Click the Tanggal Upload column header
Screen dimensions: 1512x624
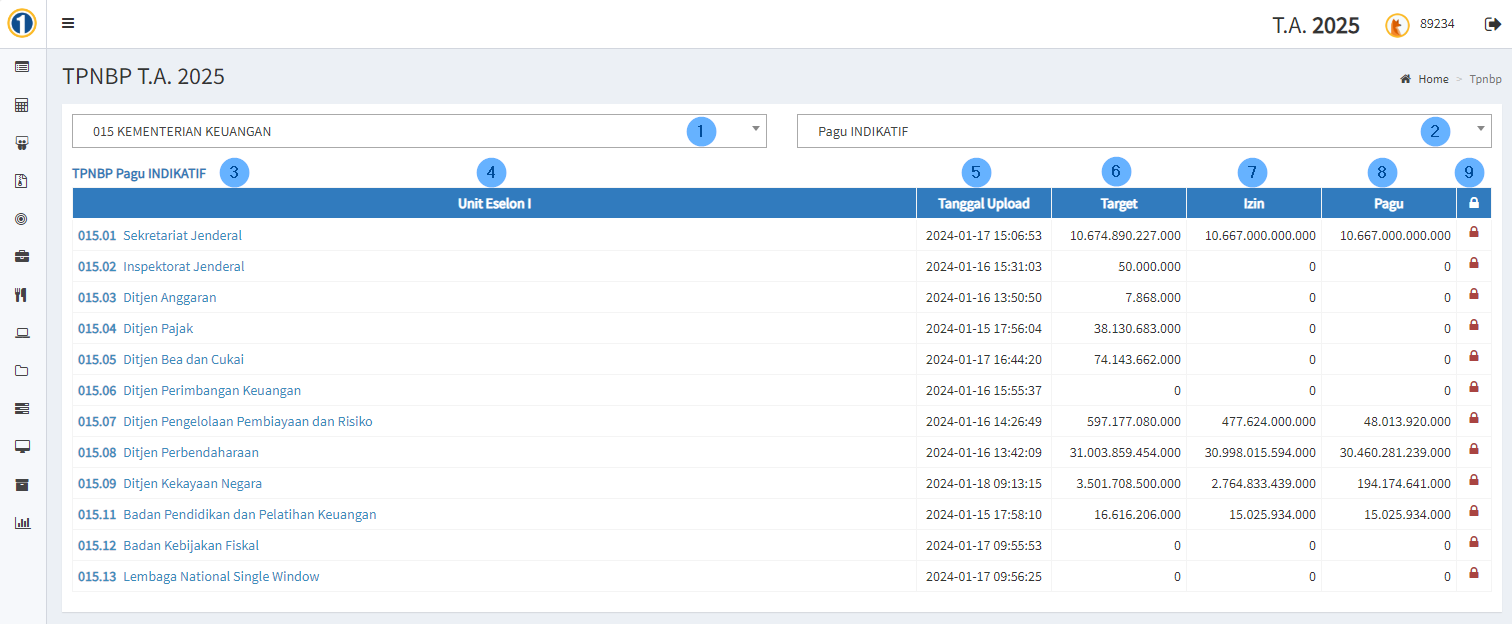click(983, 204)
